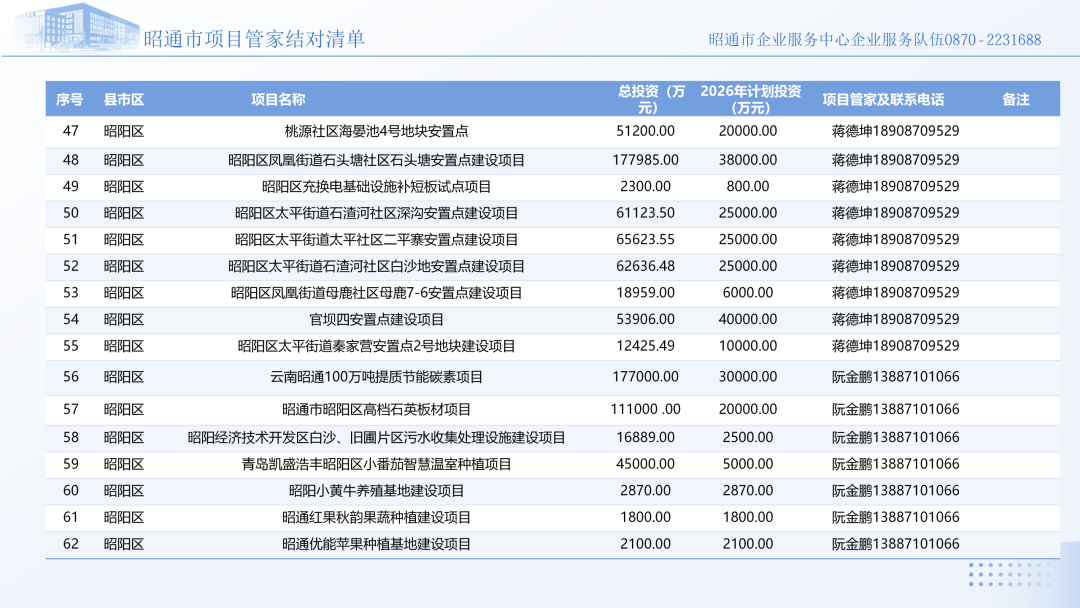The height and width of the screenshot is (608, 1080).
Task: Select the title 昭通市项目管家结对清单
Action: [x=254, y=39]
